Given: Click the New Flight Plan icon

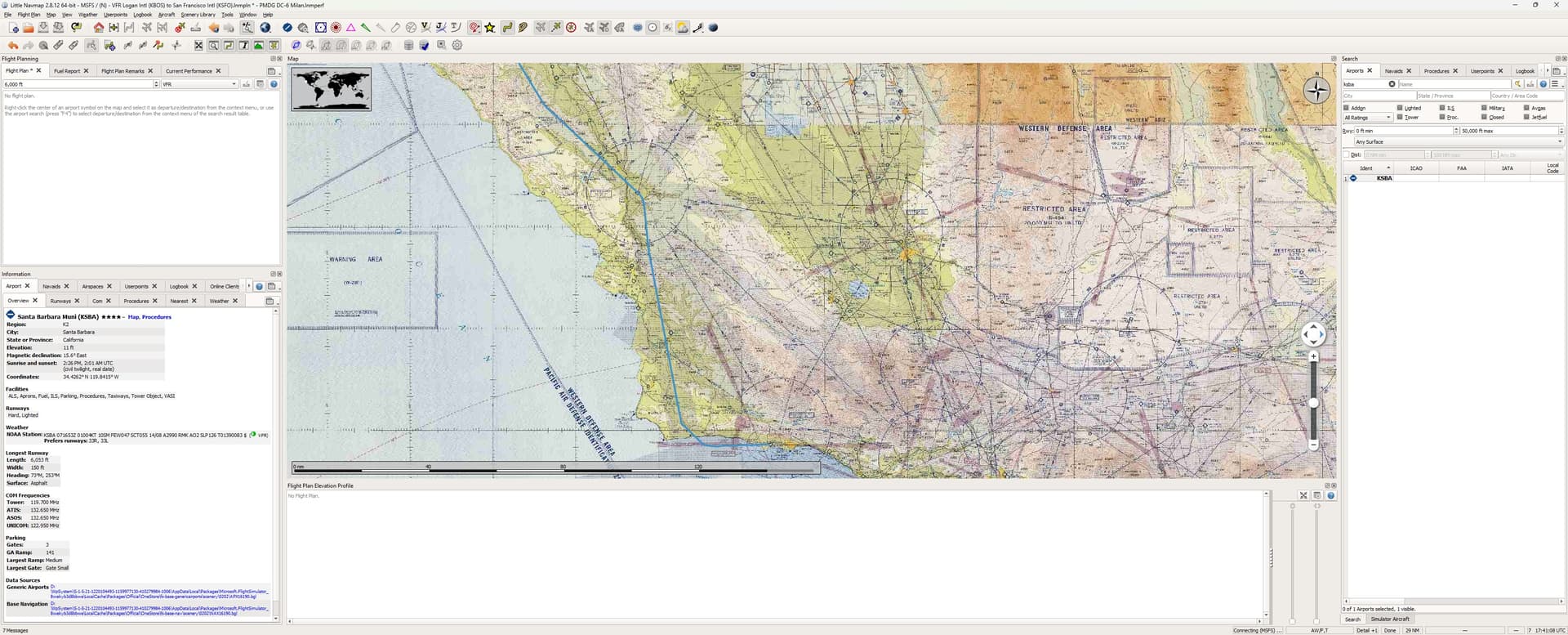Looking at the screenshot, I should point(14,28).
